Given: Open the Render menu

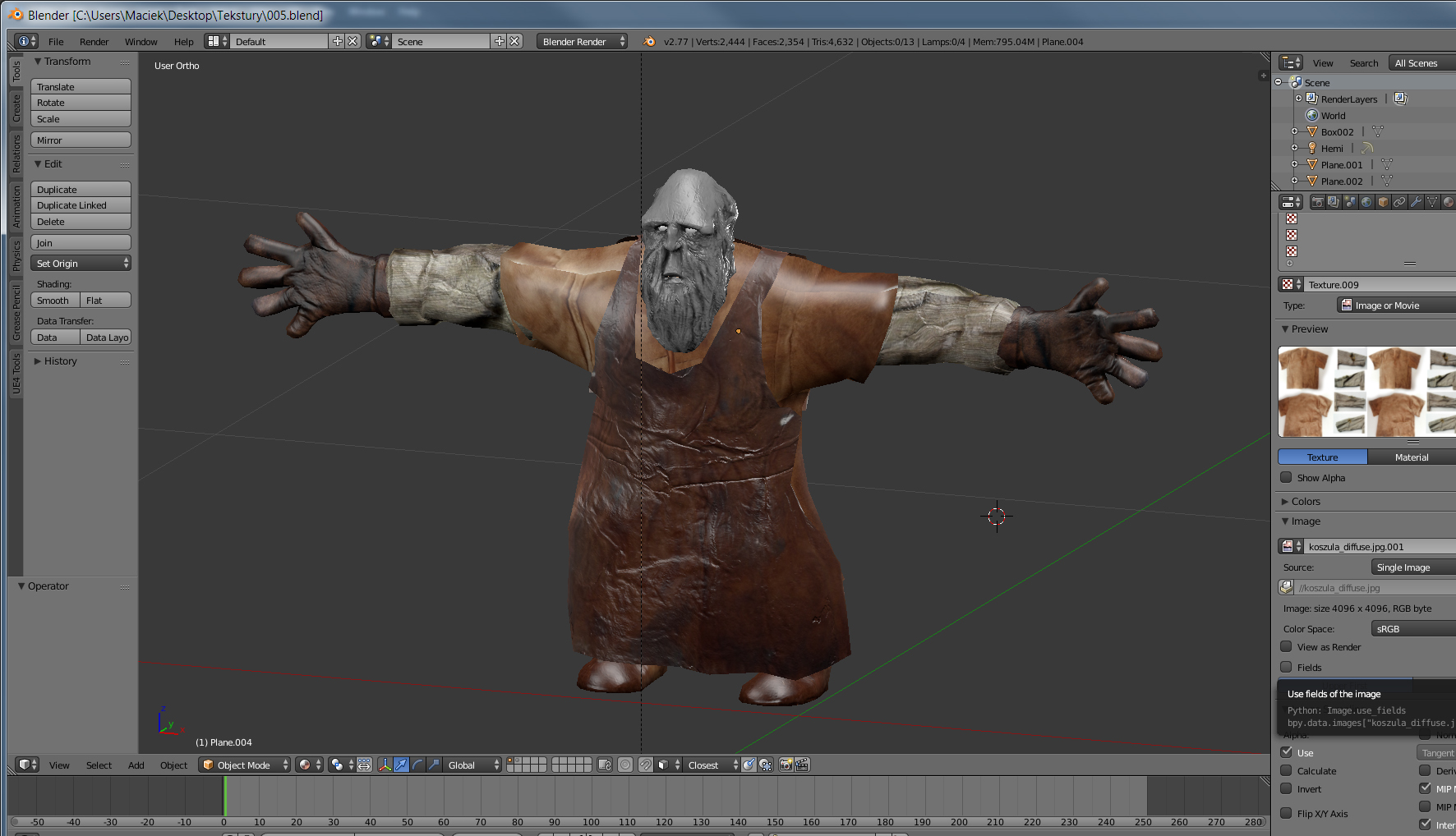Looking at the screenshot, I should [94, 41].
